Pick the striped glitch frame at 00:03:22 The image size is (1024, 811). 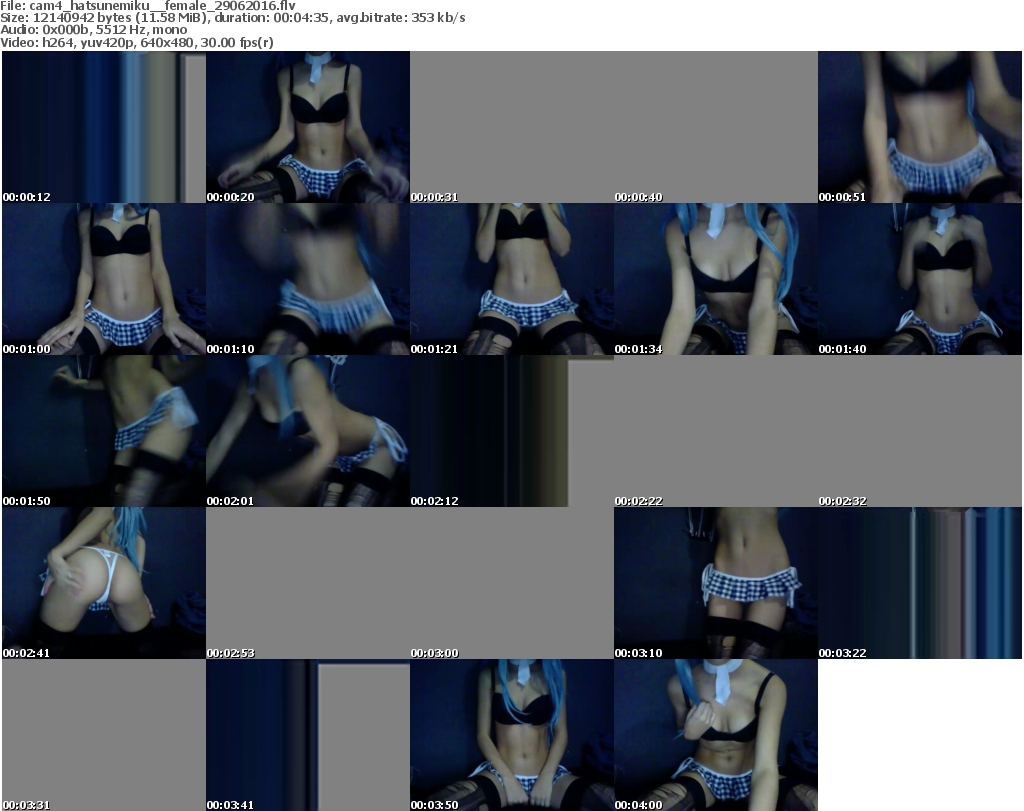coord(920,583)
